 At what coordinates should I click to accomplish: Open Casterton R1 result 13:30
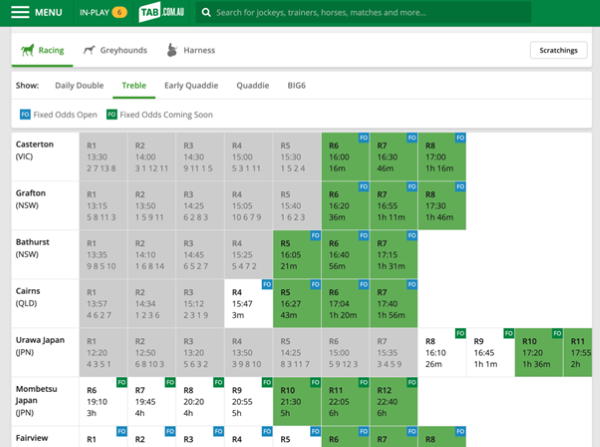103,157
